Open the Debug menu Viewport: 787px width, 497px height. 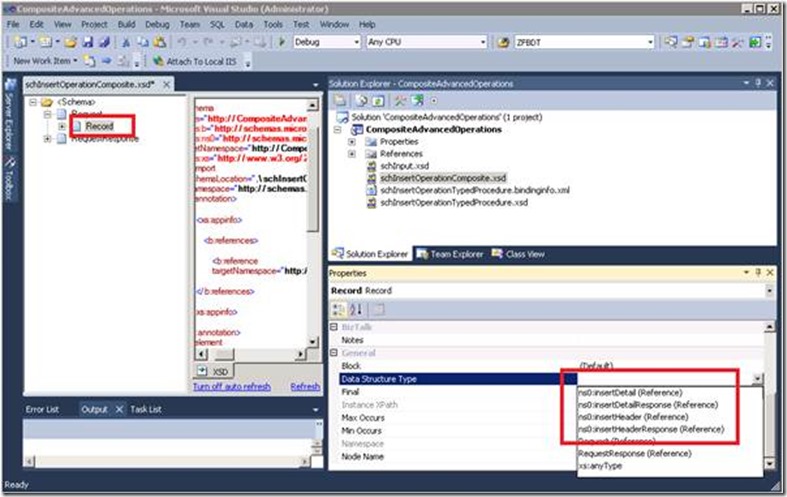coord(157,24)
